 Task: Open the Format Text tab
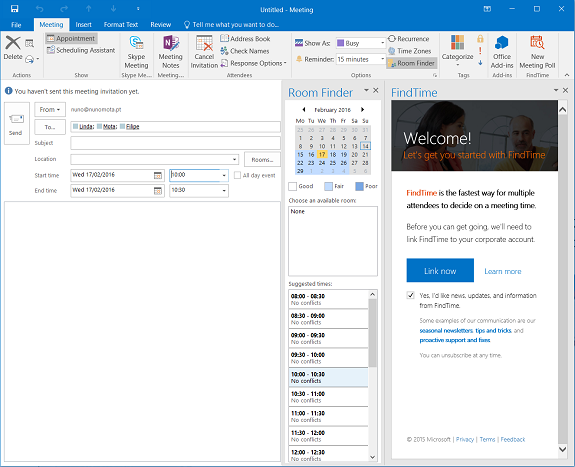(121, 25)
